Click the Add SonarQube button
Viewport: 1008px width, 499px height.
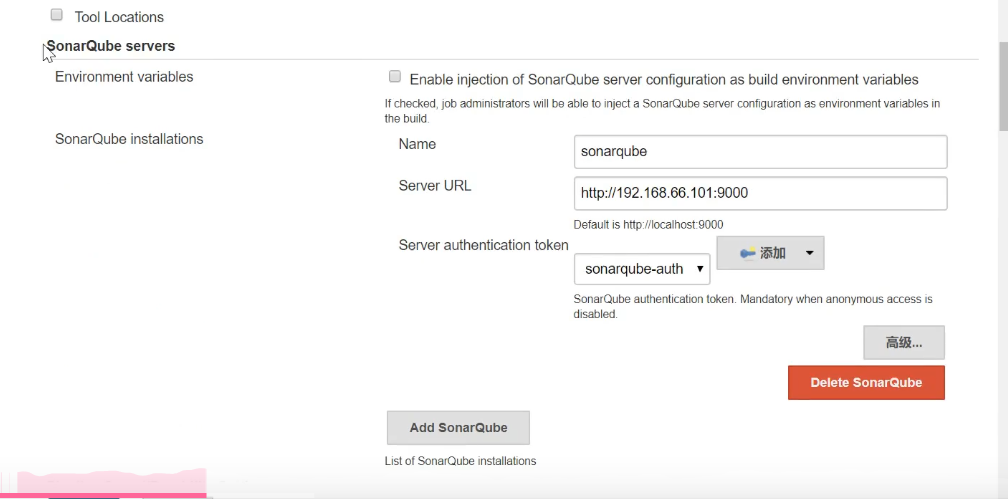[x=458, y=428]
